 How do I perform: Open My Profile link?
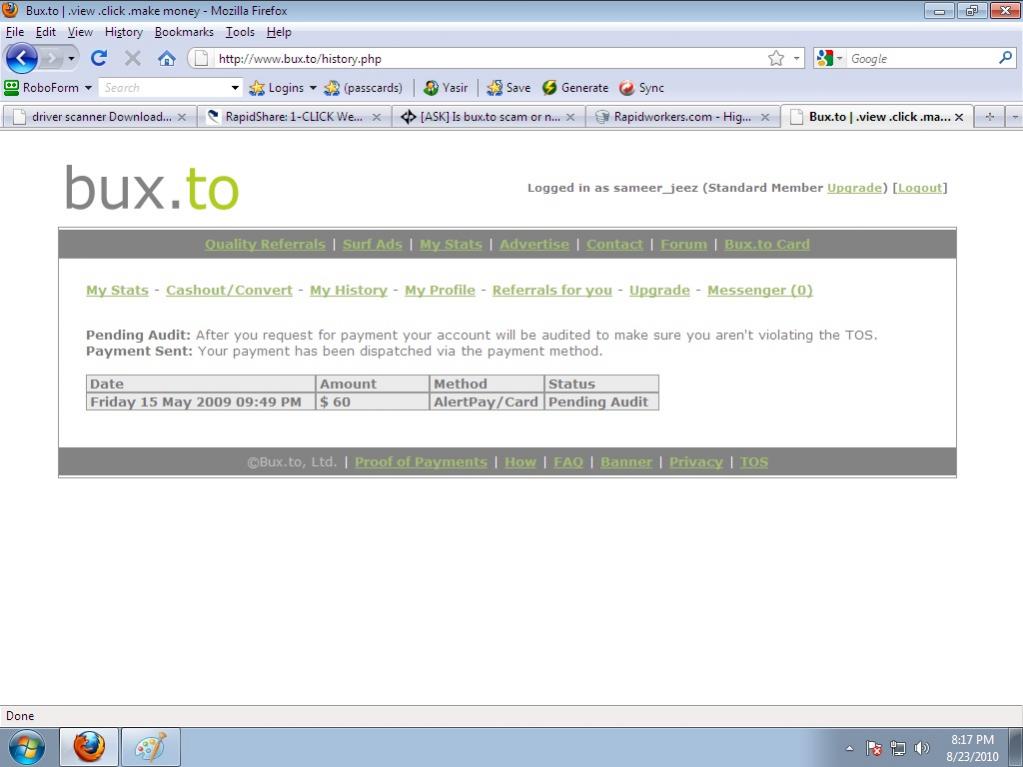point(440,290)
